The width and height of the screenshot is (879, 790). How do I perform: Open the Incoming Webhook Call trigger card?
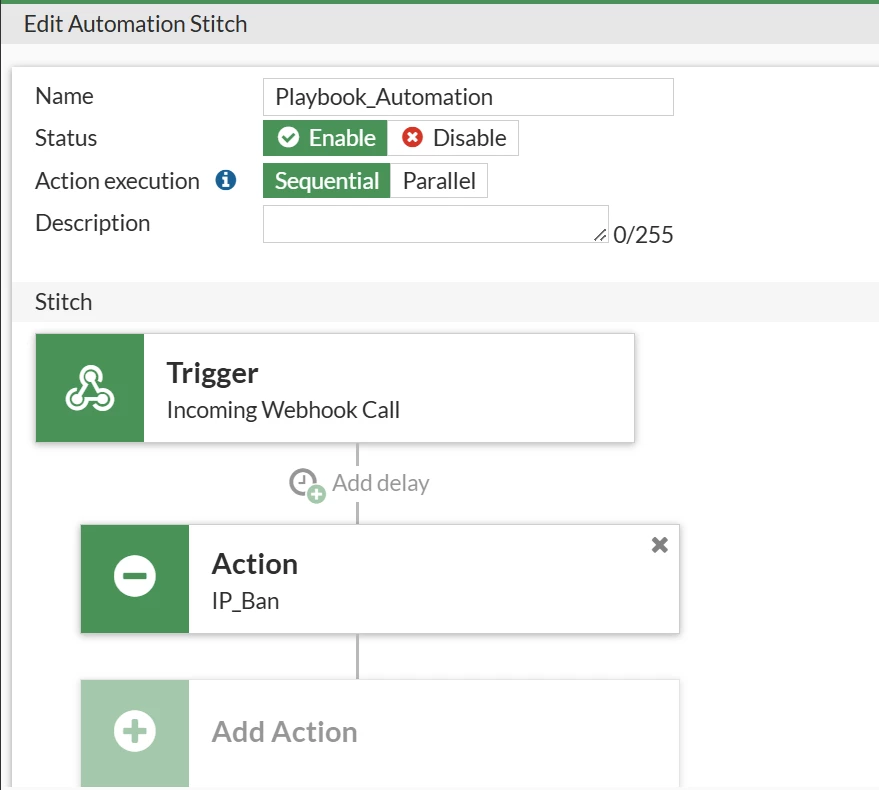(335, 388)
